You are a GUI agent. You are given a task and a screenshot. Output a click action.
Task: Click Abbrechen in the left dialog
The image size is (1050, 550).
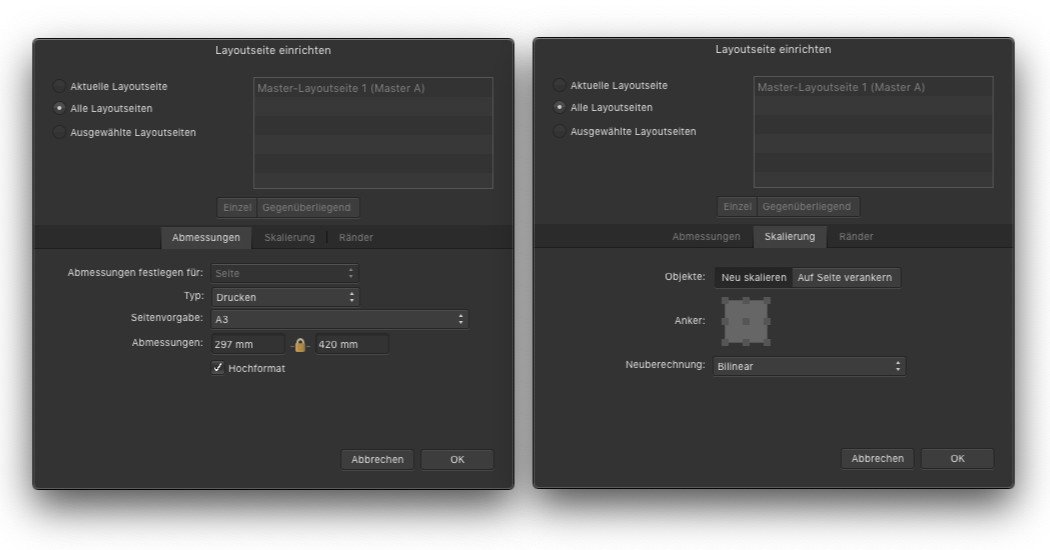[378, 460]
